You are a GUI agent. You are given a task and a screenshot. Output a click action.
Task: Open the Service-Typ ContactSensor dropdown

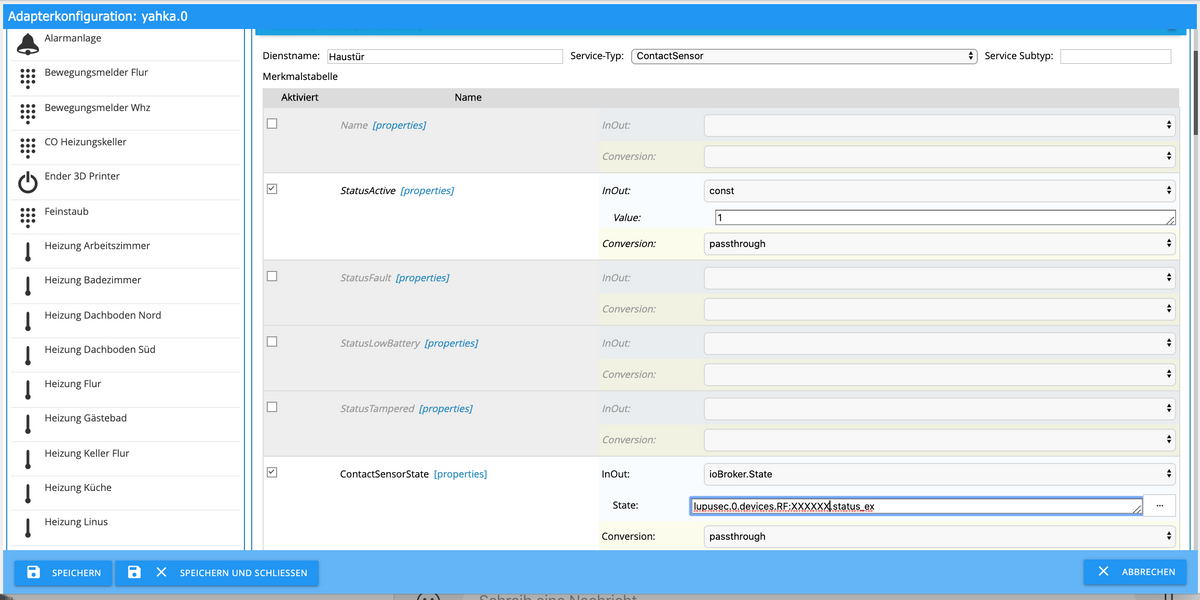coord(805,56)
